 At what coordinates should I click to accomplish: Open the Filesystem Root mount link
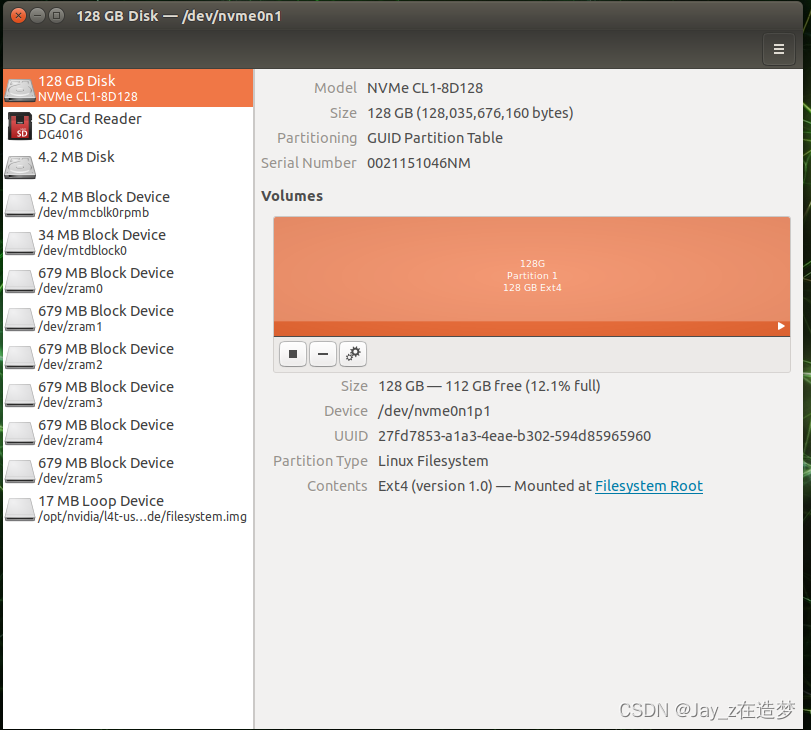(649, 486)
